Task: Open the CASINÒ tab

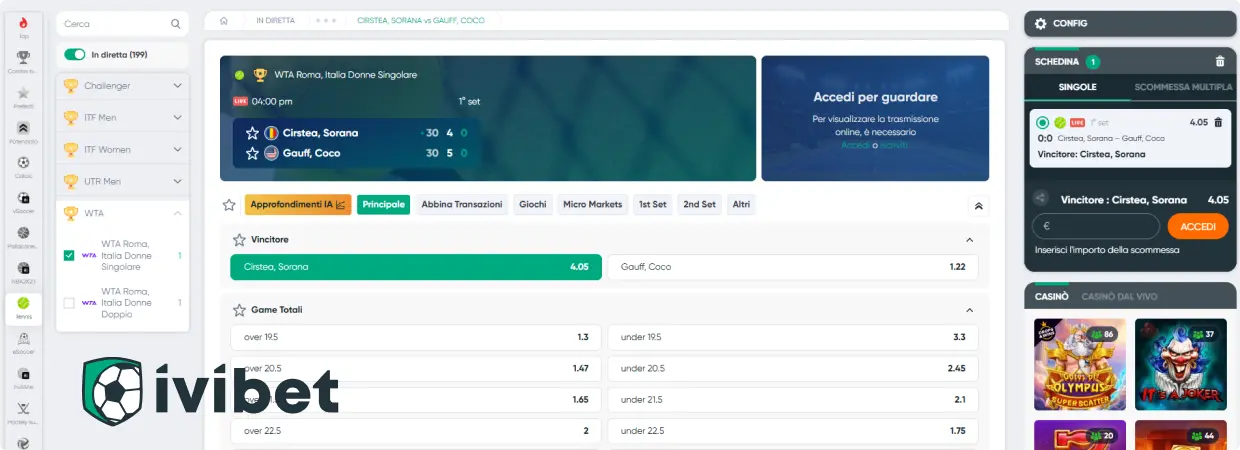Action: pos(1051,297)
